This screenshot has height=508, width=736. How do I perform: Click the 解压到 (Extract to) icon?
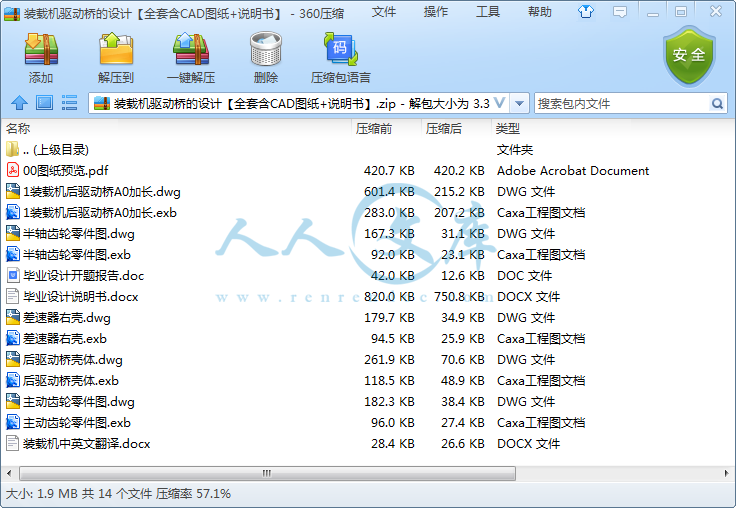click(116, 49)
